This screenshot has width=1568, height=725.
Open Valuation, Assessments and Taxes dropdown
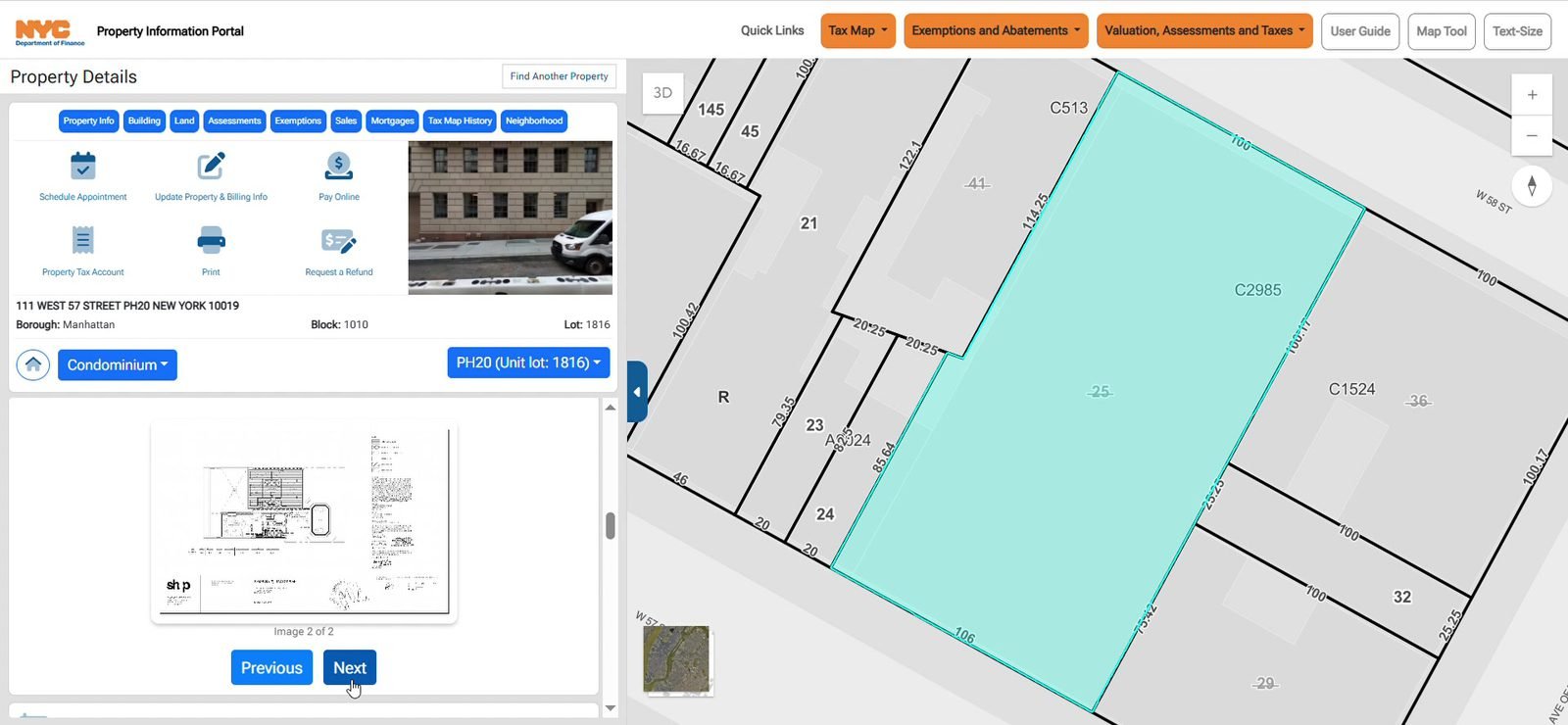click(x=1204, y=30)
